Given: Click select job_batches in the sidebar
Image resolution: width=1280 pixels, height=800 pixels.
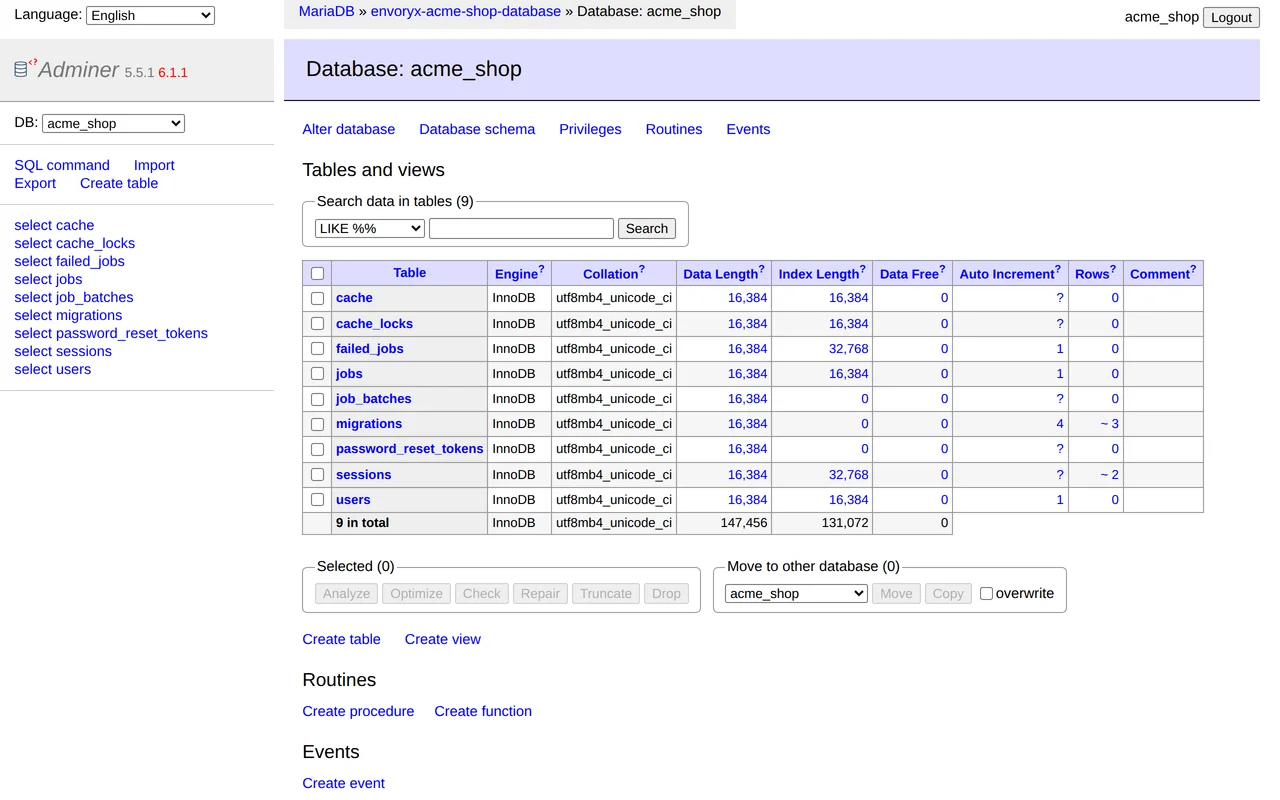Looking at the screenshot, I should 74,297.
